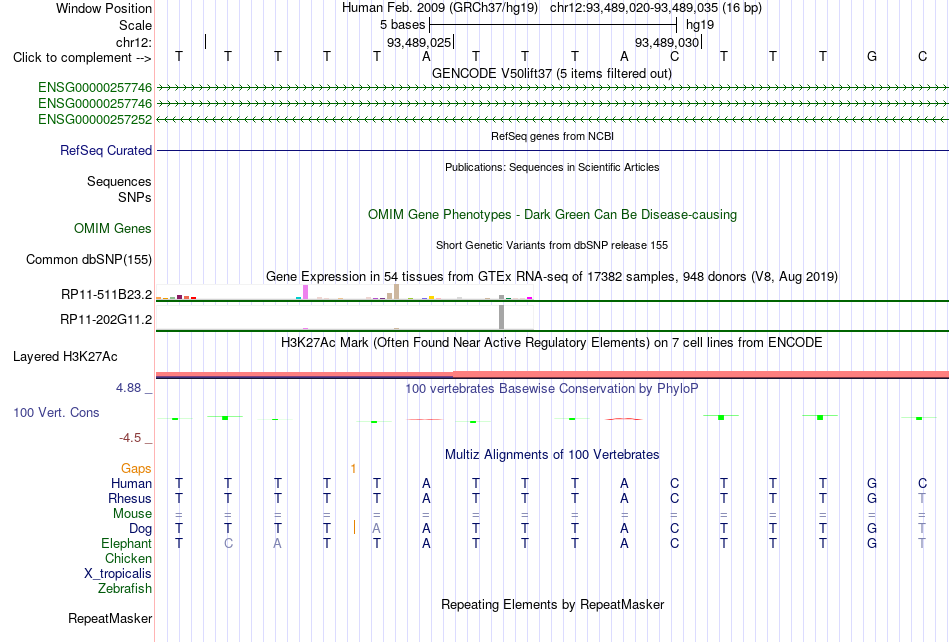950x642 pixels.
Task: Click the ENSG00000257252 leftward-arrow gene line
Action: [x=552, y=120]
